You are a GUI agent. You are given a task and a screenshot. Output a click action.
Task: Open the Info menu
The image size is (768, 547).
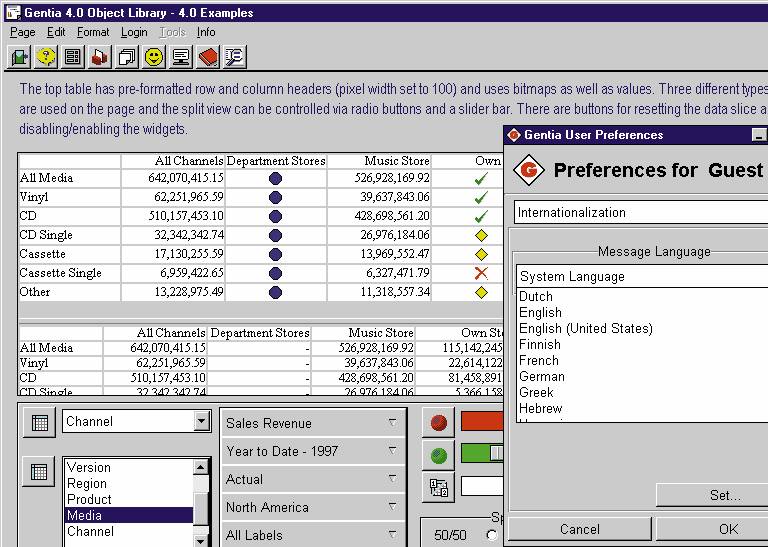click(206, 32)
